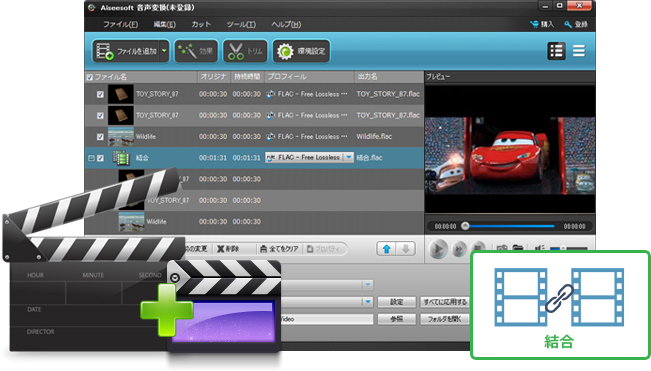The height and width of the screenshot is (371, 651).
Task: Open the カット menu
Action: pyautogui.click(x=201, y=24)
